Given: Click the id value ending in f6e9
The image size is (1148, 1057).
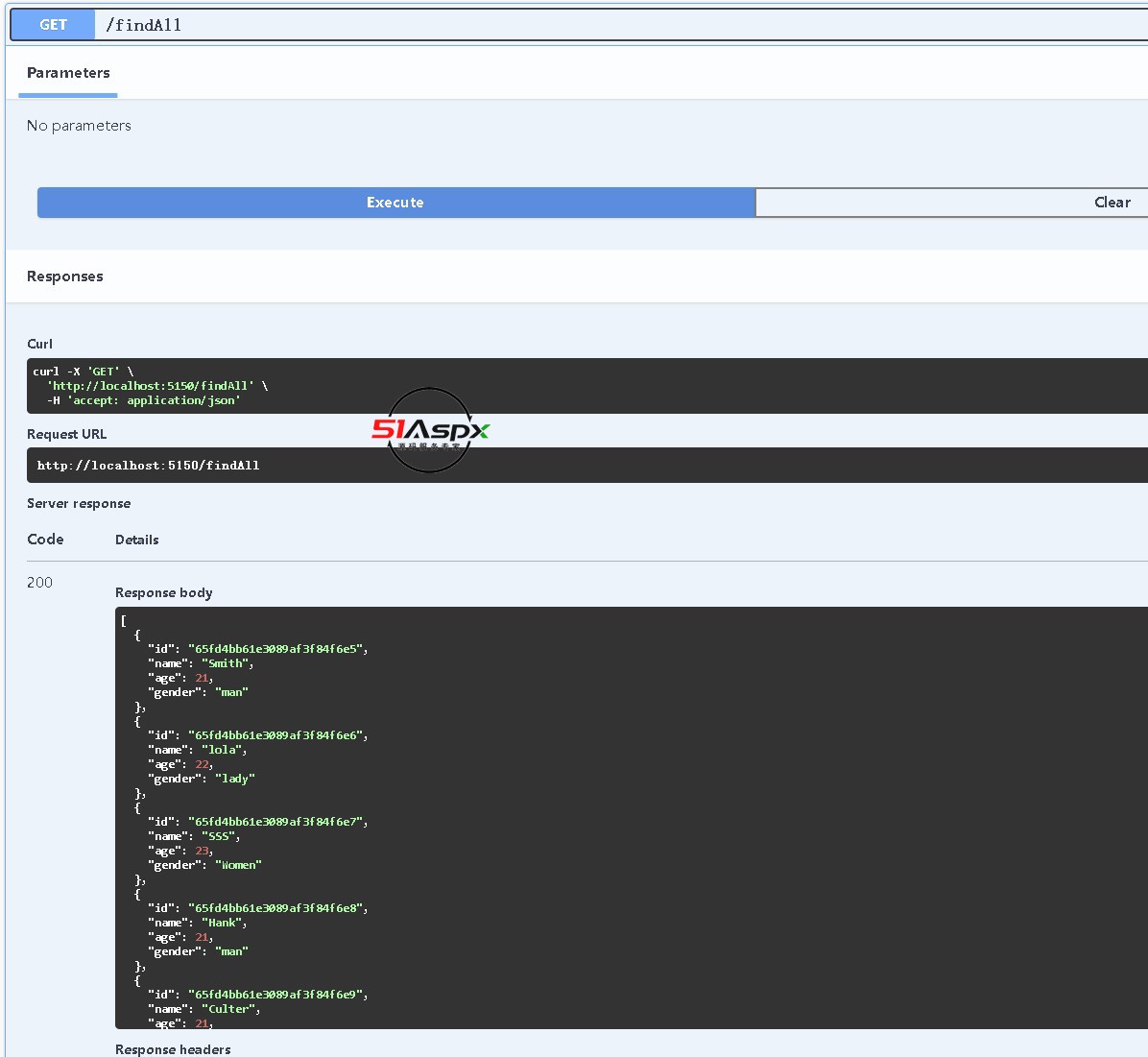Looking at the screenshot, I should 276,995.
